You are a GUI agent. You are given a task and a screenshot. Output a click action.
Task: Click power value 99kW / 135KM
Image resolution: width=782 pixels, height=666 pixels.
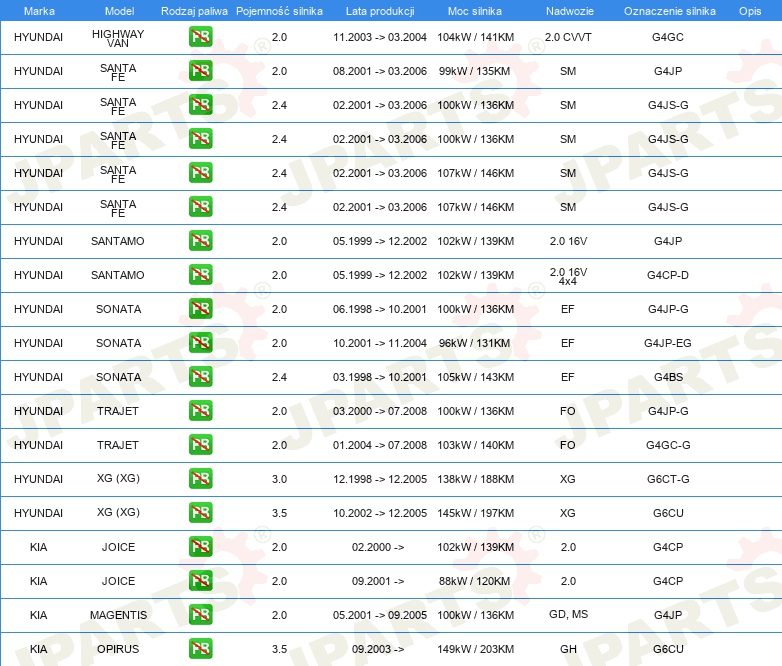(x=474, y=71)
